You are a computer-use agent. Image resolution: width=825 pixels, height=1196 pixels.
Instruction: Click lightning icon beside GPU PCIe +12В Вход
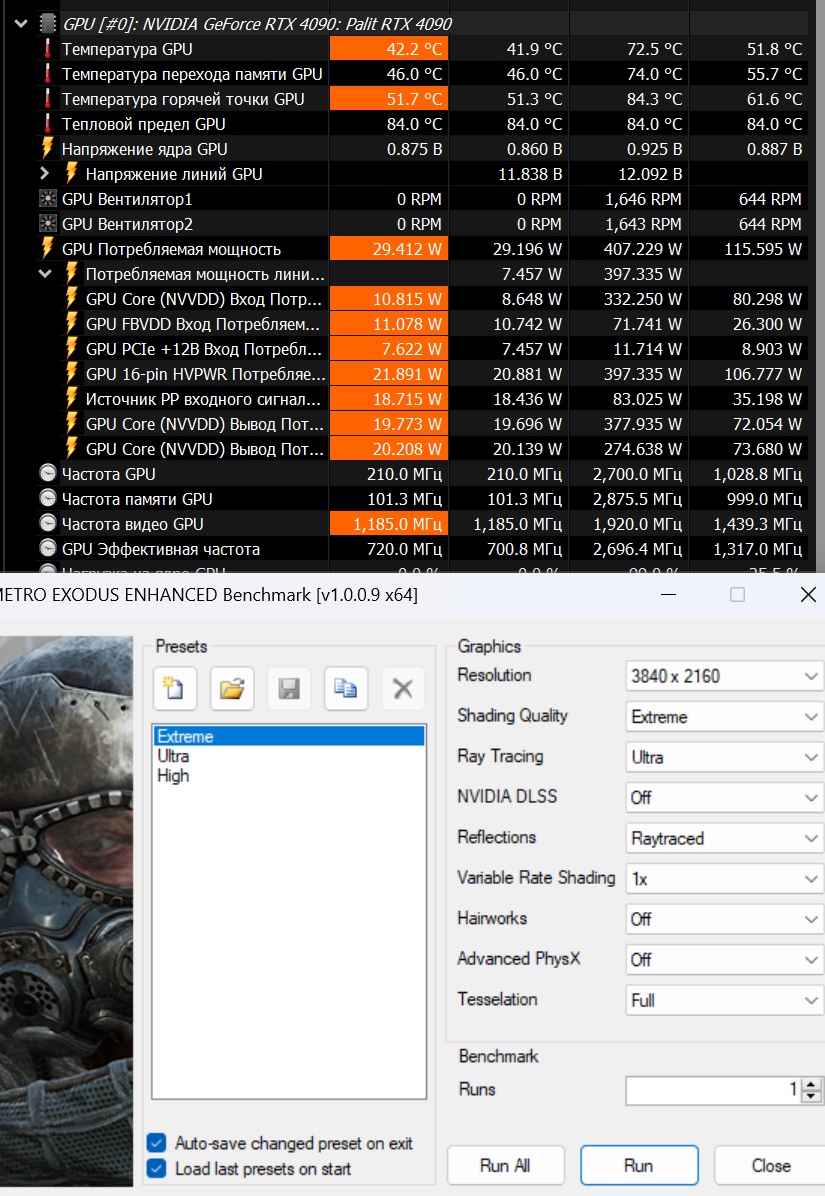click(72, 349)
